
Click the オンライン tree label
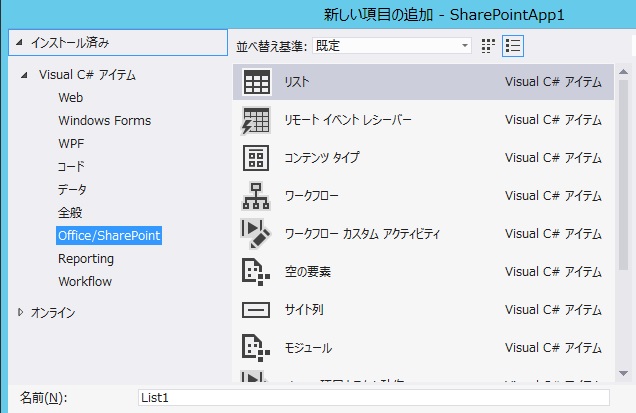(x=53, y=312)
